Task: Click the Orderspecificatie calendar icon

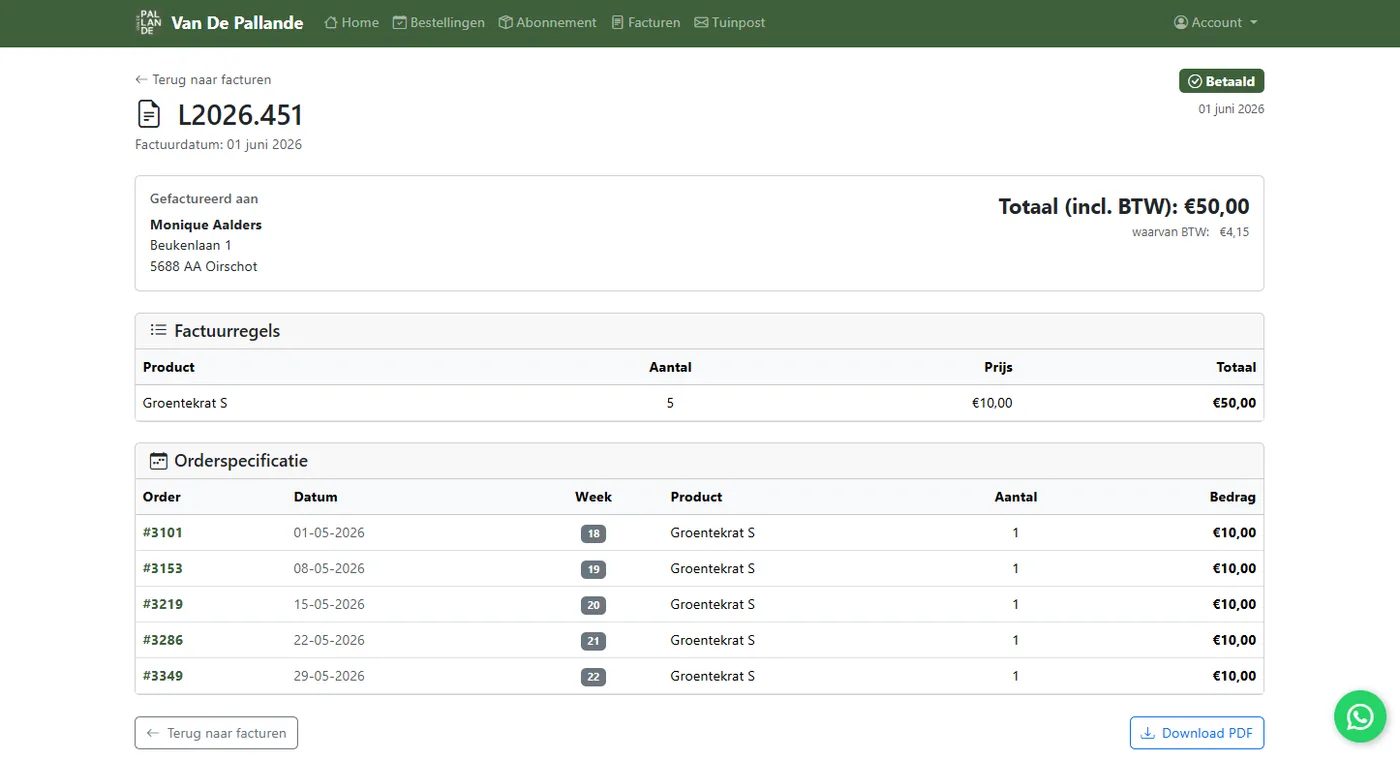Action: coord(158,461)
